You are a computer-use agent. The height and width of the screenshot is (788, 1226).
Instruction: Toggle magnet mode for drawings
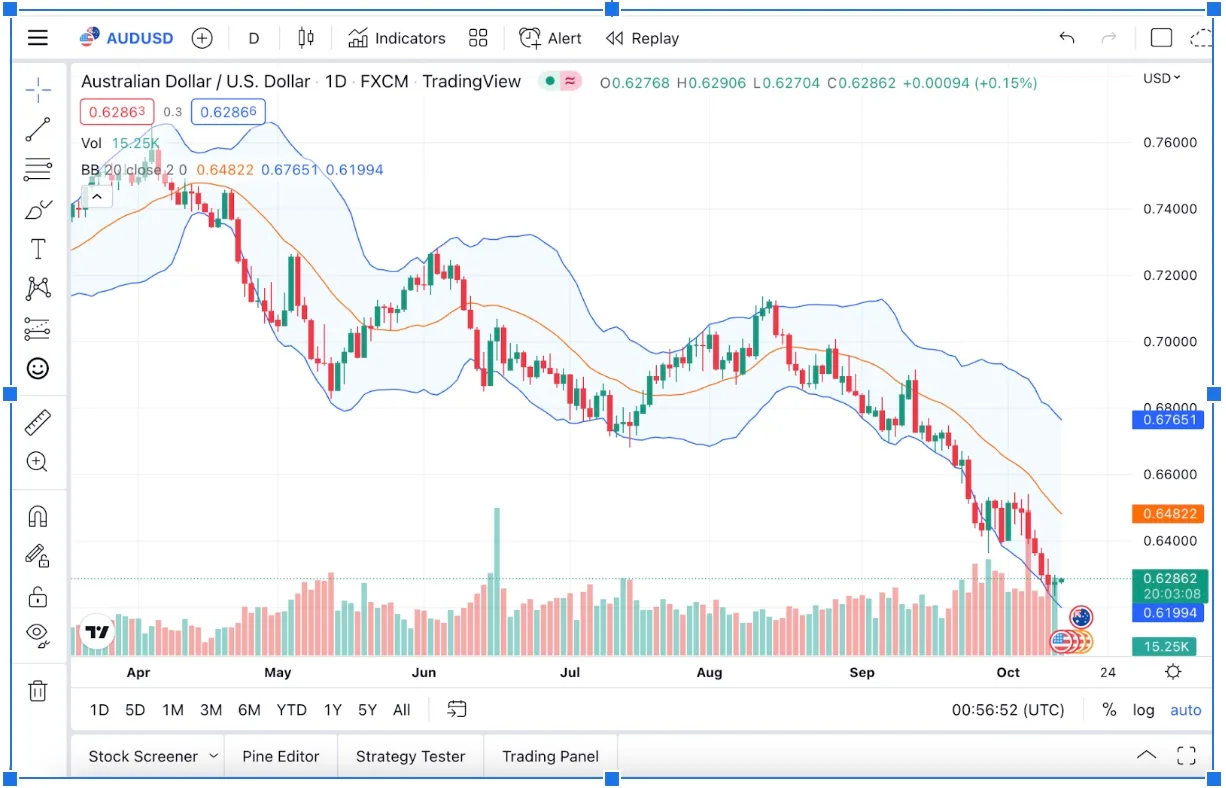point(38,517)
